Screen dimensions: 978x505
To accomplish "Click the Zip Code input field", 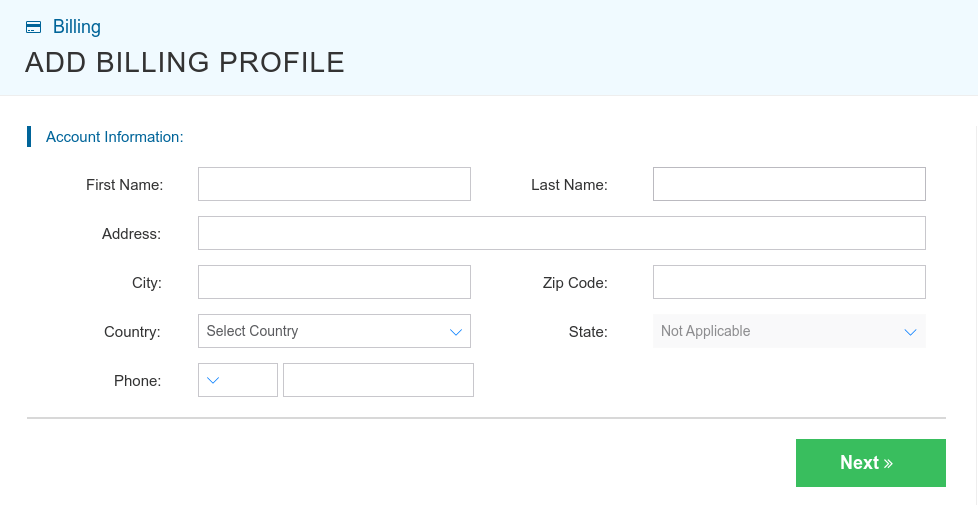I will pos(789,282).
